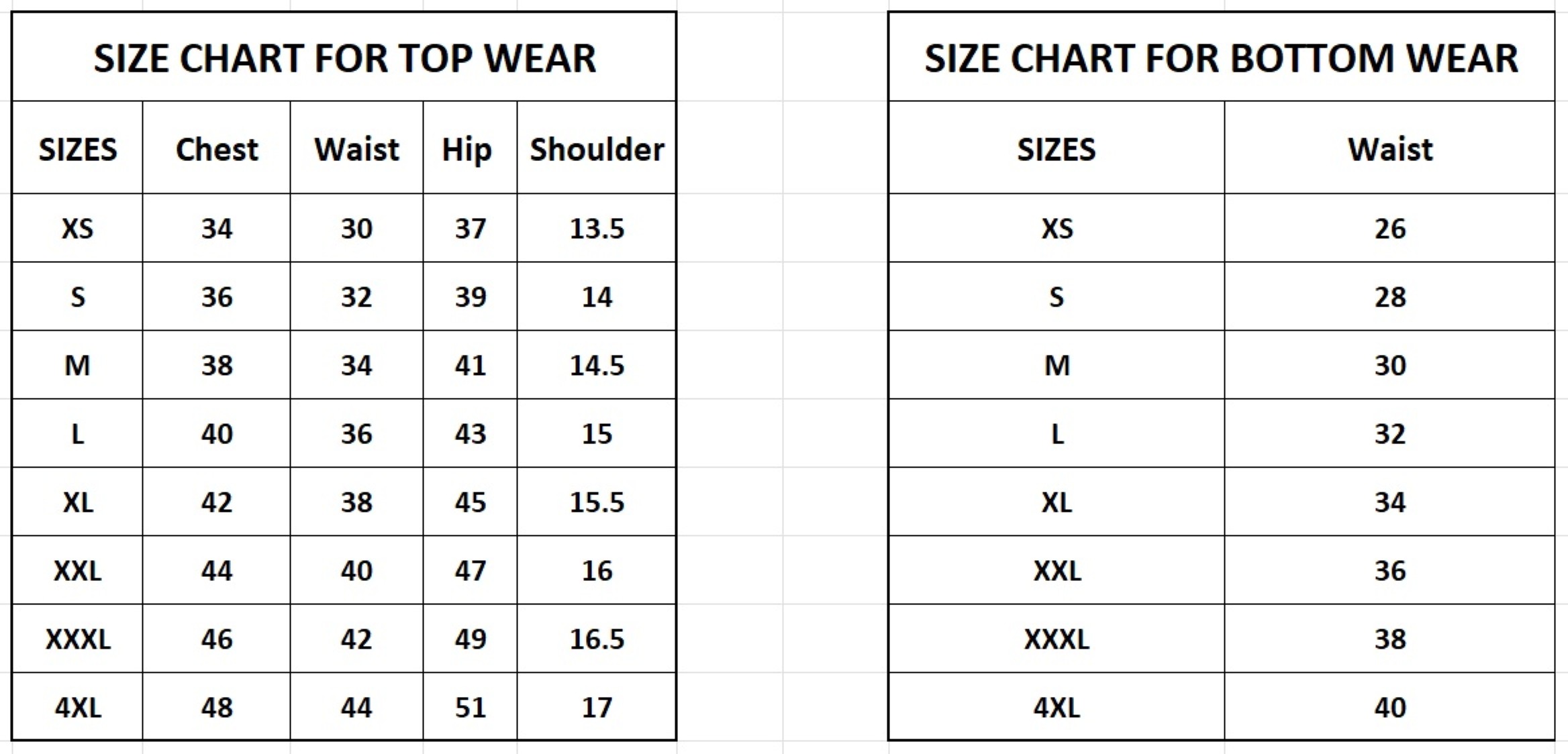The height and width of the screenshot is (754, 1568).
Task: Click the SIZES header in bottom wear chart
Action: pos(1057,149)
